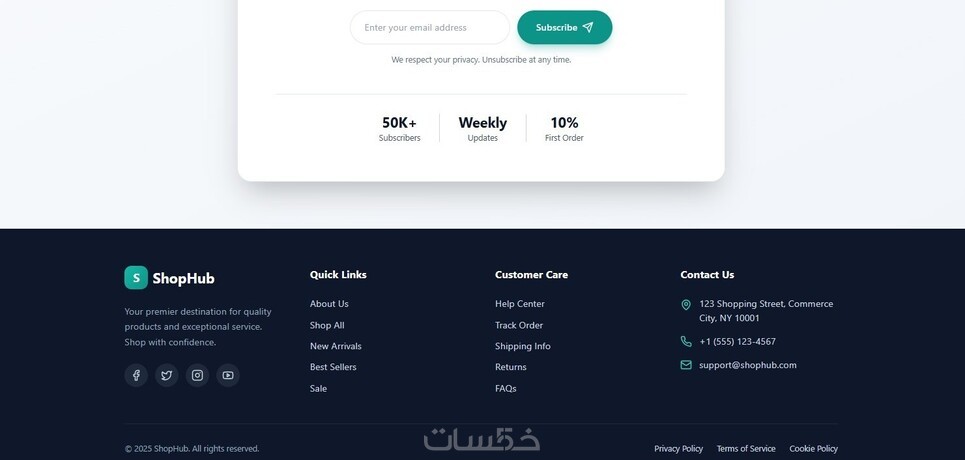Go to Shop All
This screenshot has width=965, height=460.
[x=327, y=325]
